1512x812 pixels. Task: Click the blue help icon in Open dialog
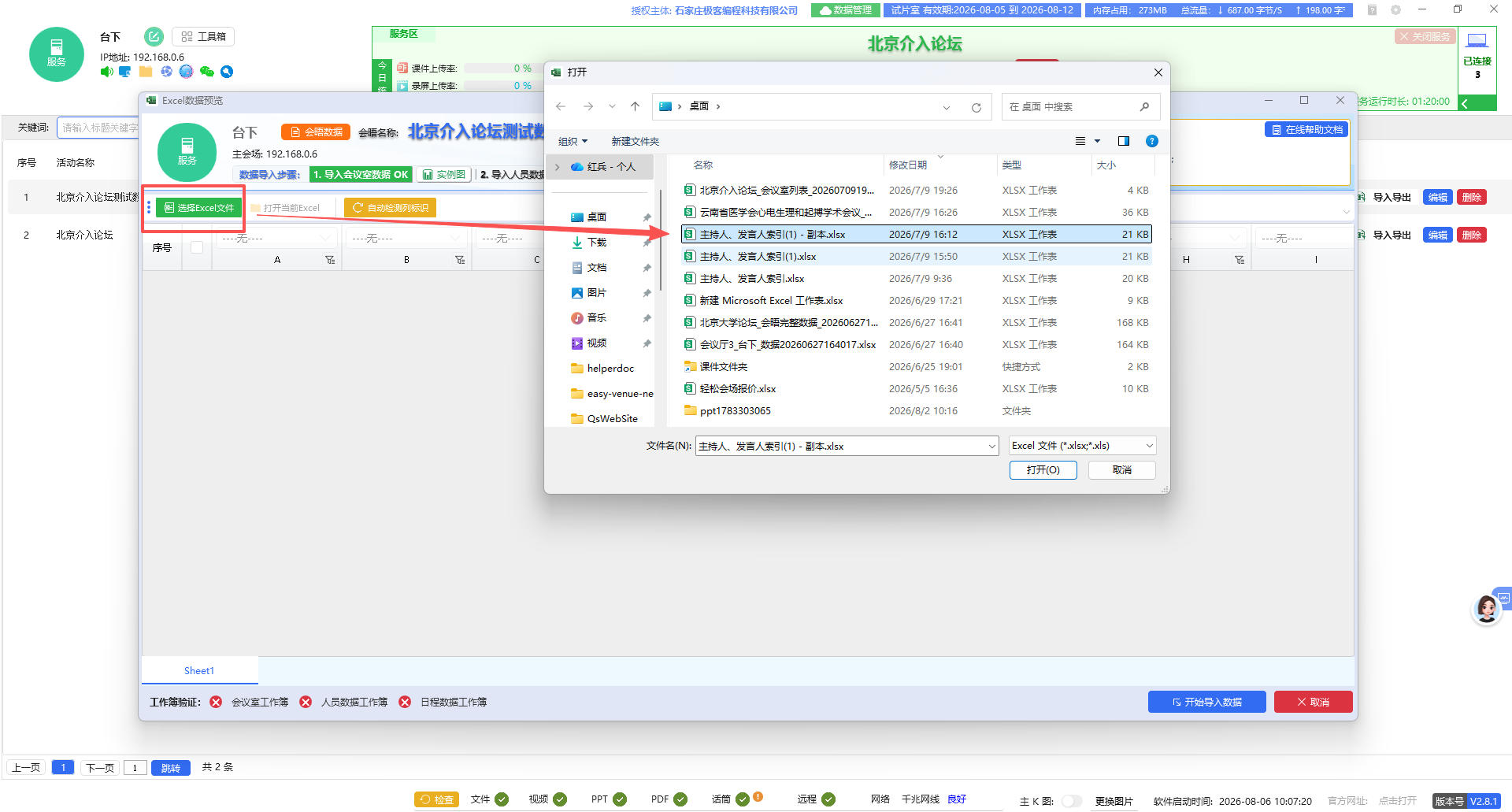(x=1152, y=141)
